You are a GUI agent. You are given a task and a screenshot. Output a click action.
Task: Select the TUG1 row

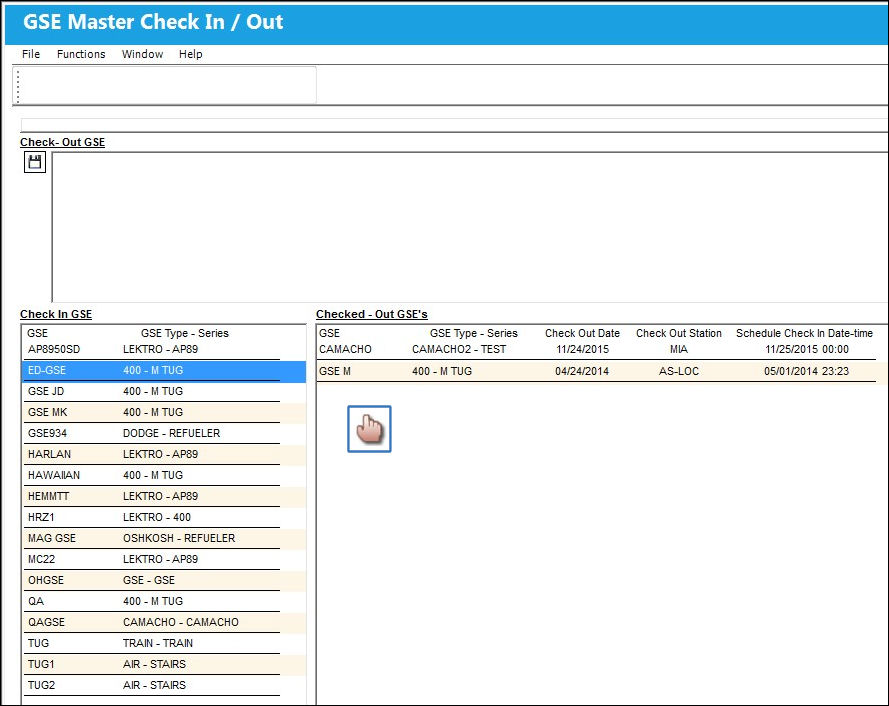pyautogui.click(x=164, y=664)
